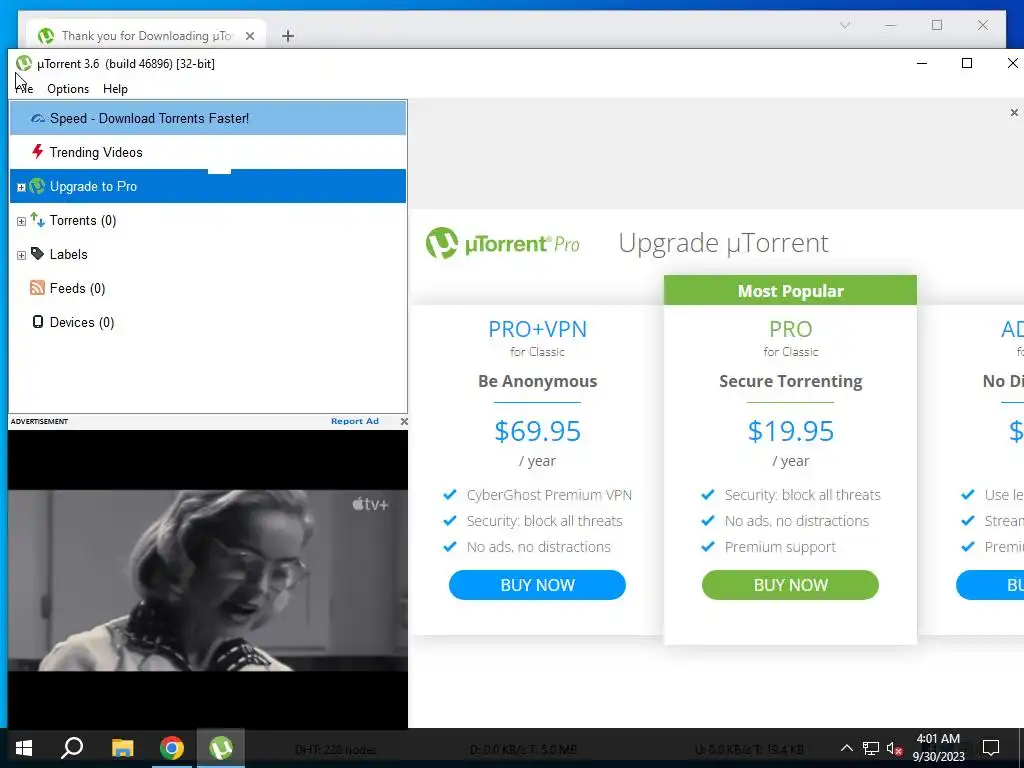Click the $69.95 price text
1024x768 pixels.
coord(537,431)
